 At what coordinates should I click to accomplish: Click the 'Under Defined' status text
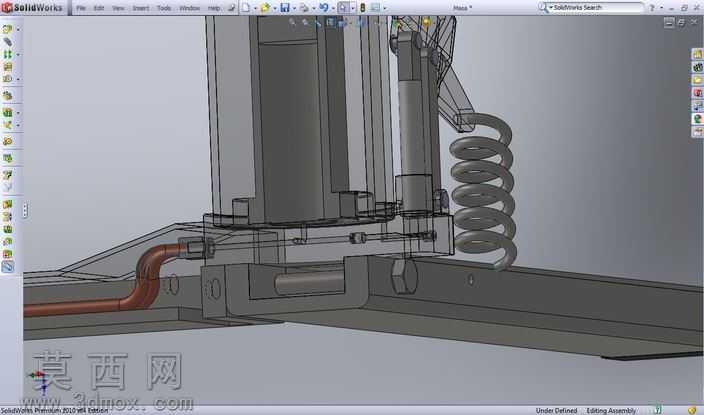pyautogui.click(x=556, y=411)
